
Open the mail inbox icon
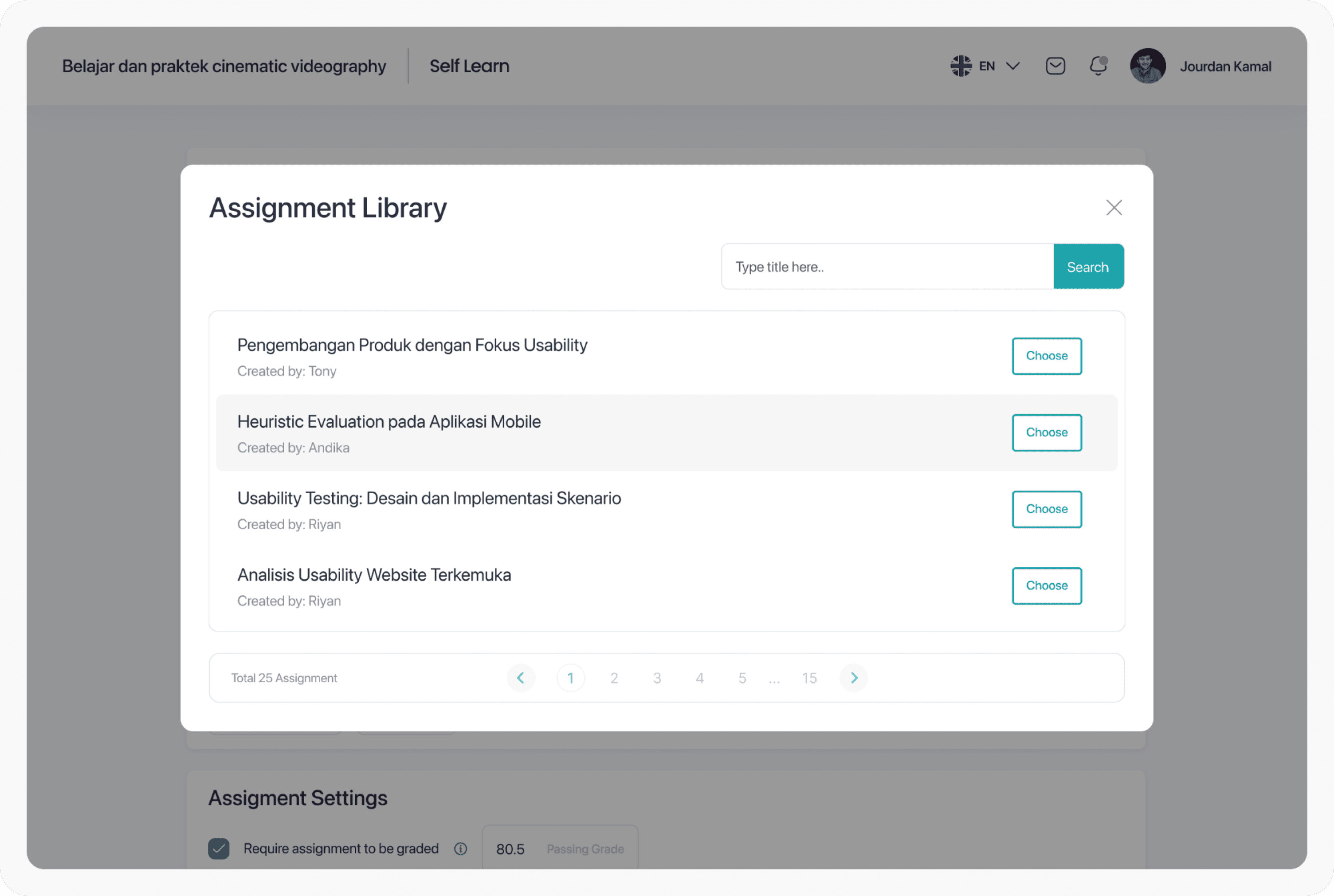(1055, 66)
